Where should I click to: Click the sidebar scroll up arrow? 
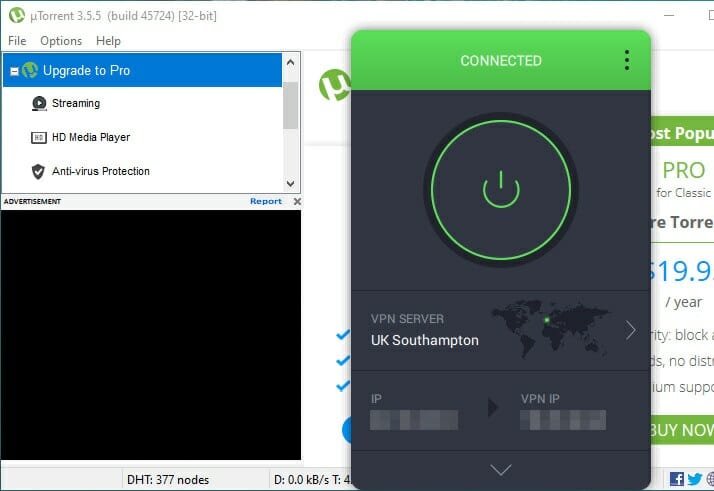(x=291, y=62)
